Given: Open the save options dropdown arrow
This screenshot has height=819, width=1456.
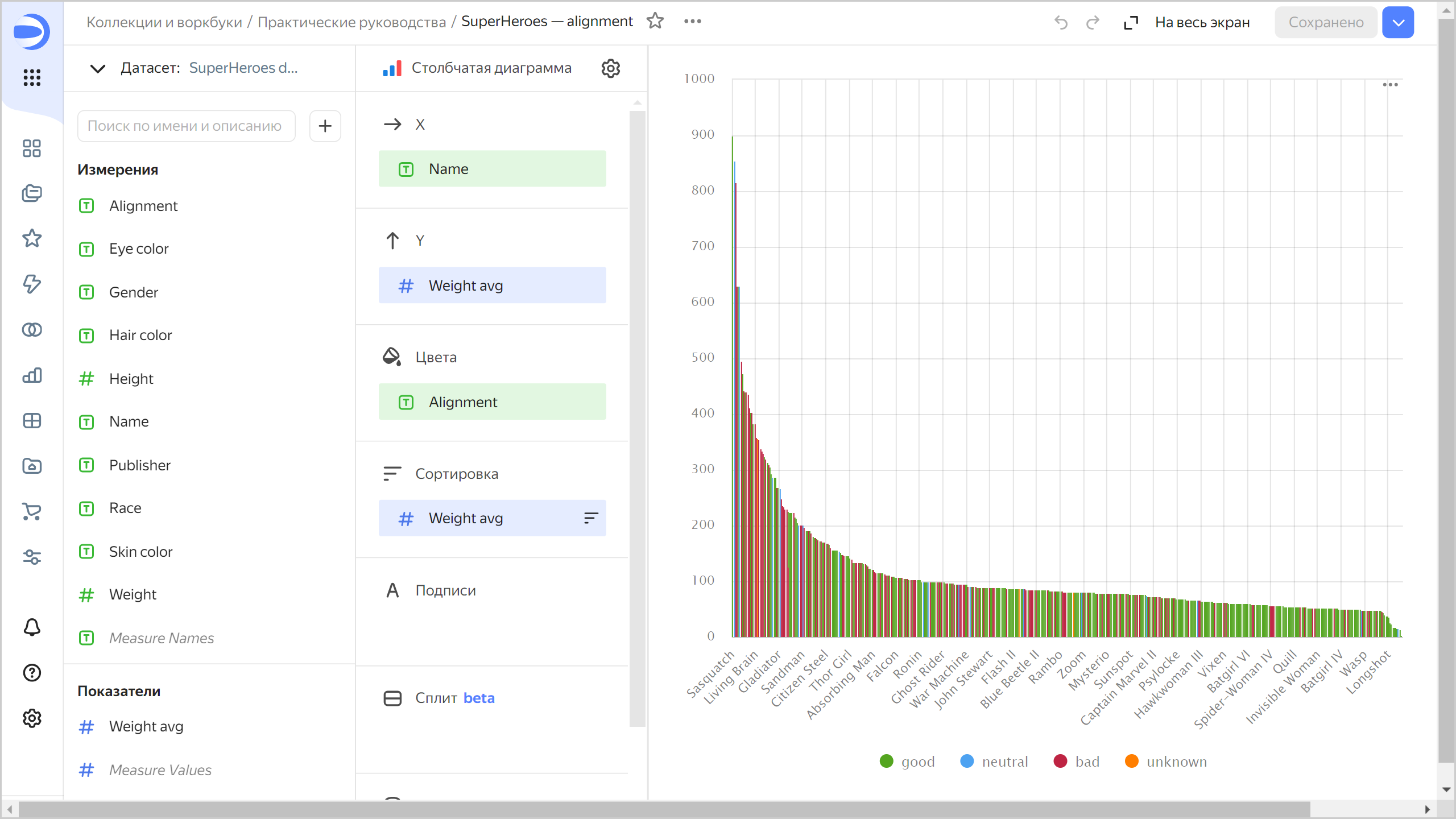Looking at the screenshot, I should tap(1399, 22).
